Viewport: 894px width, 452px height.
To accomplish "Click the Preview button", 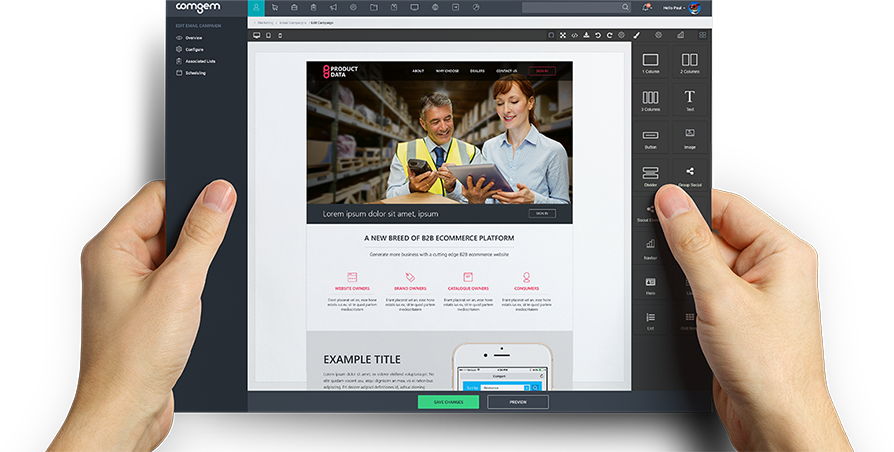I will (518, 402).
